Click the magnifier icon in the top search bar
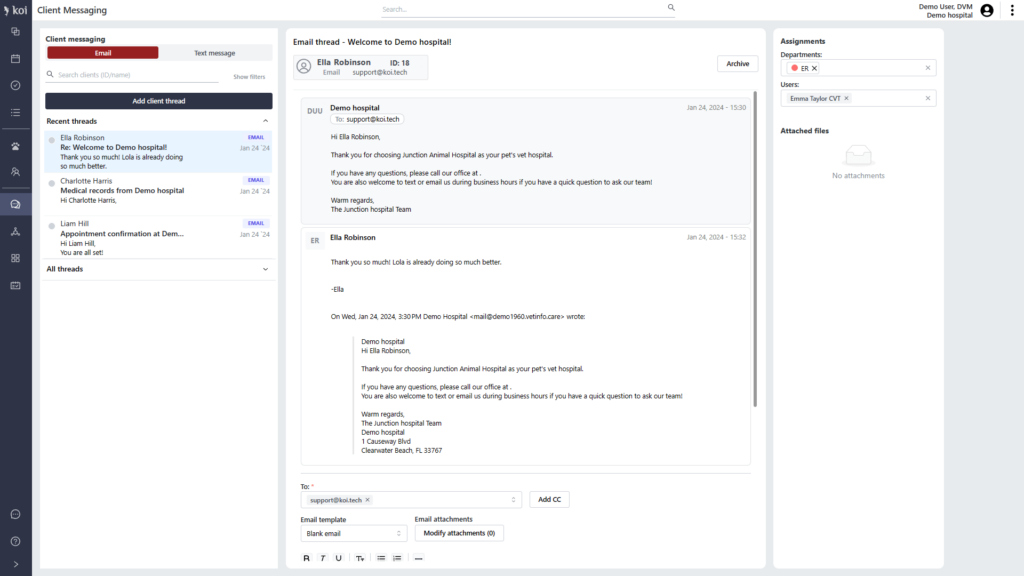This screenshot has width=1024, height=576. click(670, 8)
